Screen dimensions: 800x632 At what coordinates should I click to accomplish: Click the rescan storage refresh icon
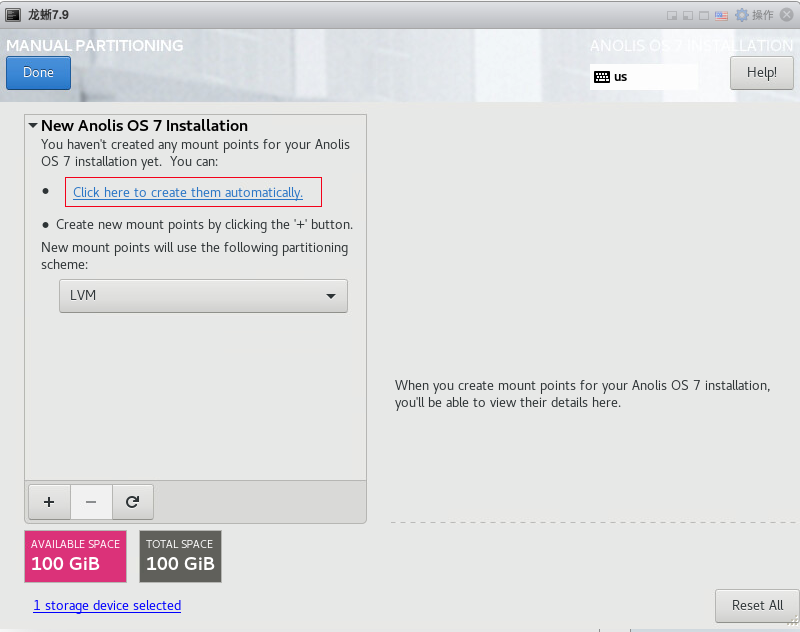pos(132,501)
